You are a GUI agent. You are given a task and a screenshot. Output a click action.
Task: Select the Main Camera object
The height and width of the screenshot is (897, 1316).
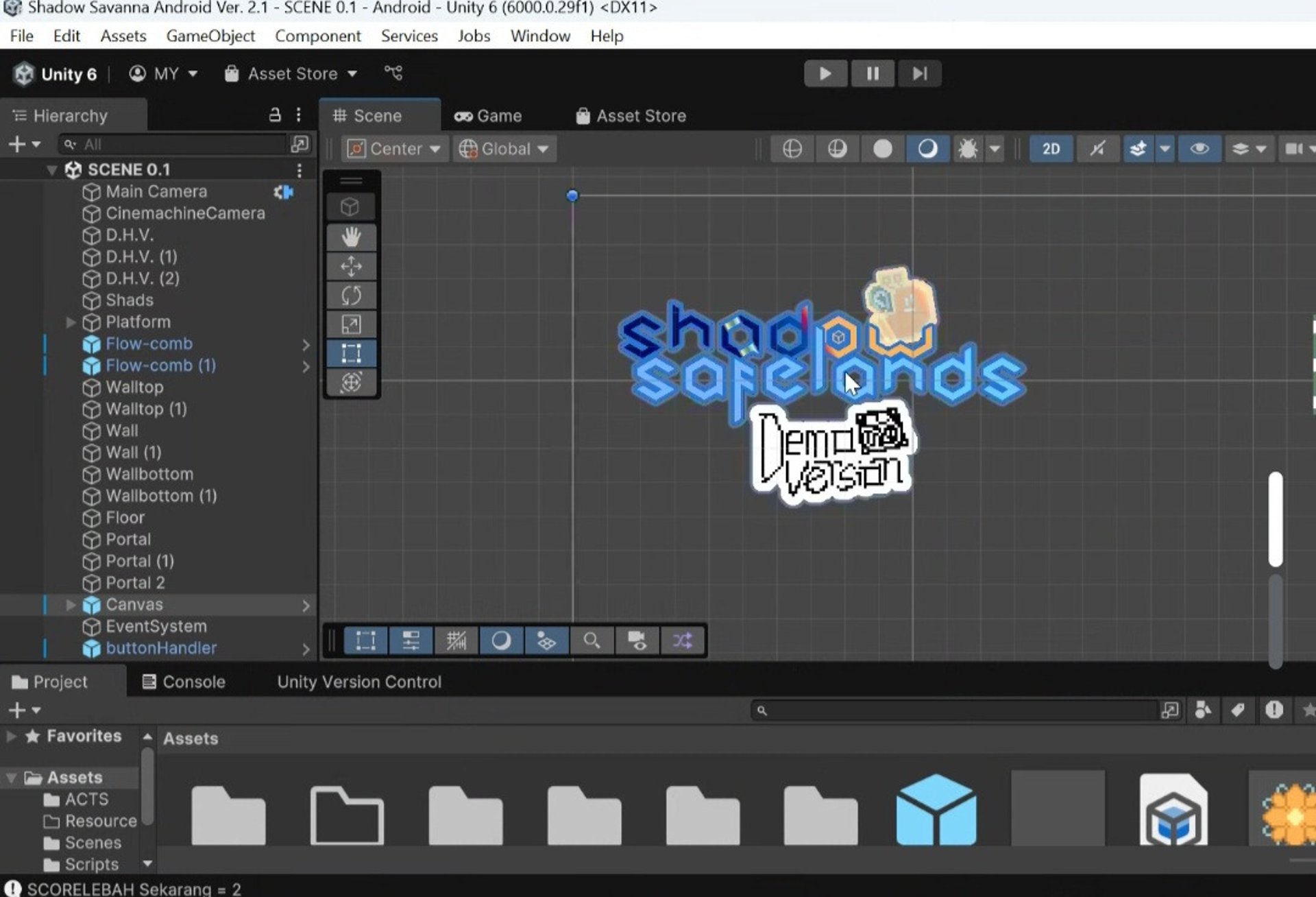(156, 191)
